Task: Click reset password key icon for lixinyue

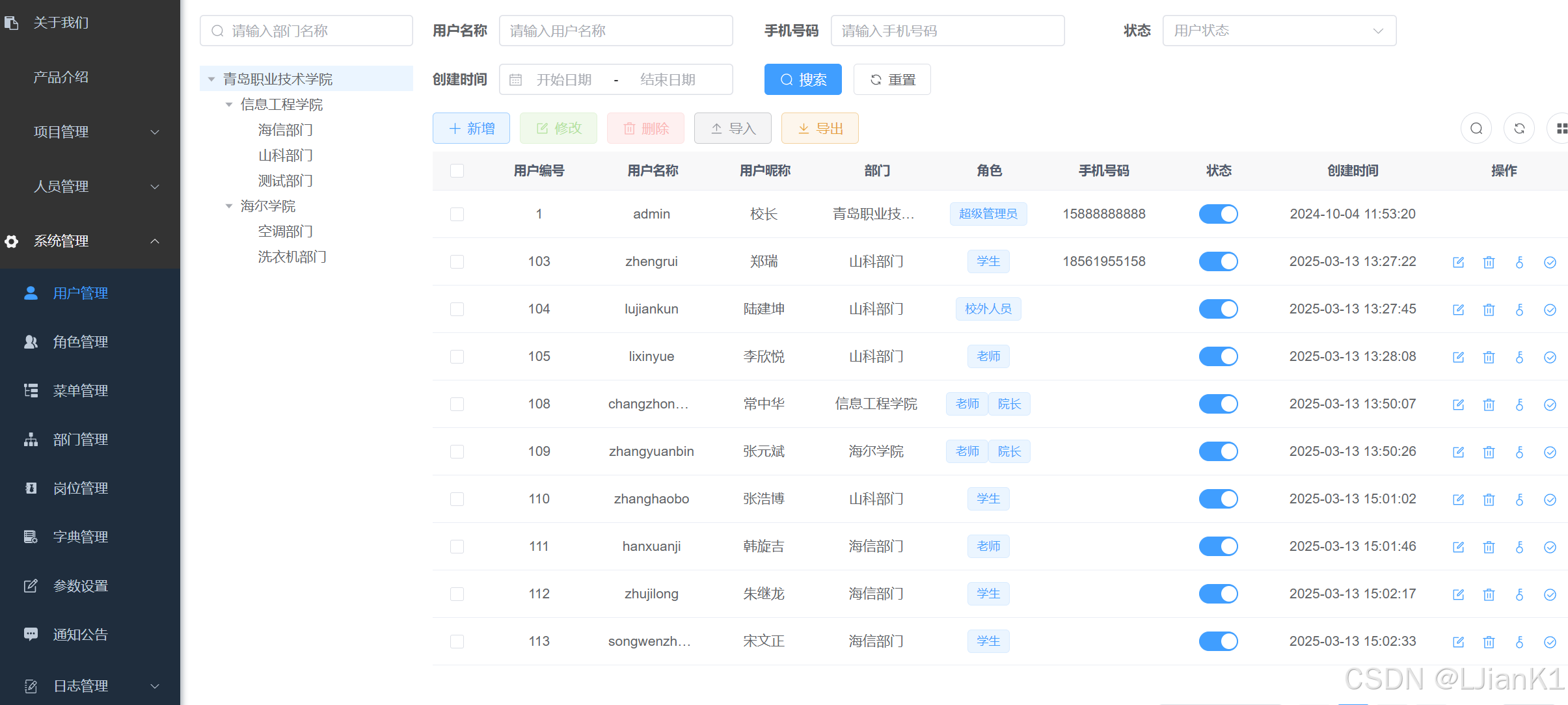Action: click(x=1519, y=357)
